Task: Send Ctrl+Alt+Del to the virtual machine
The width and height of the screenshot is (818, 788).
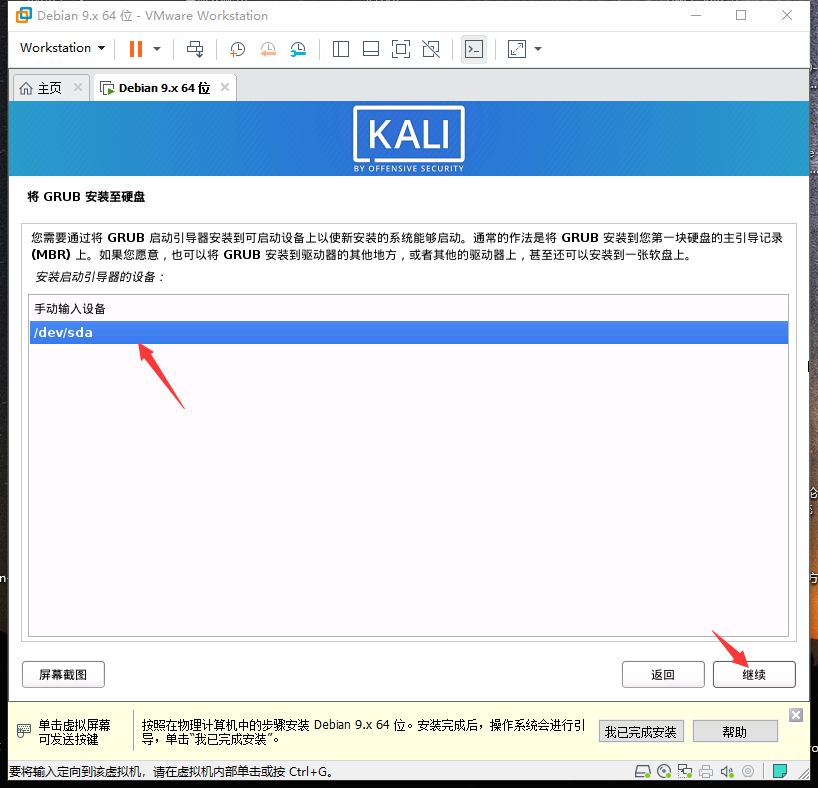Action: [195, 49]
